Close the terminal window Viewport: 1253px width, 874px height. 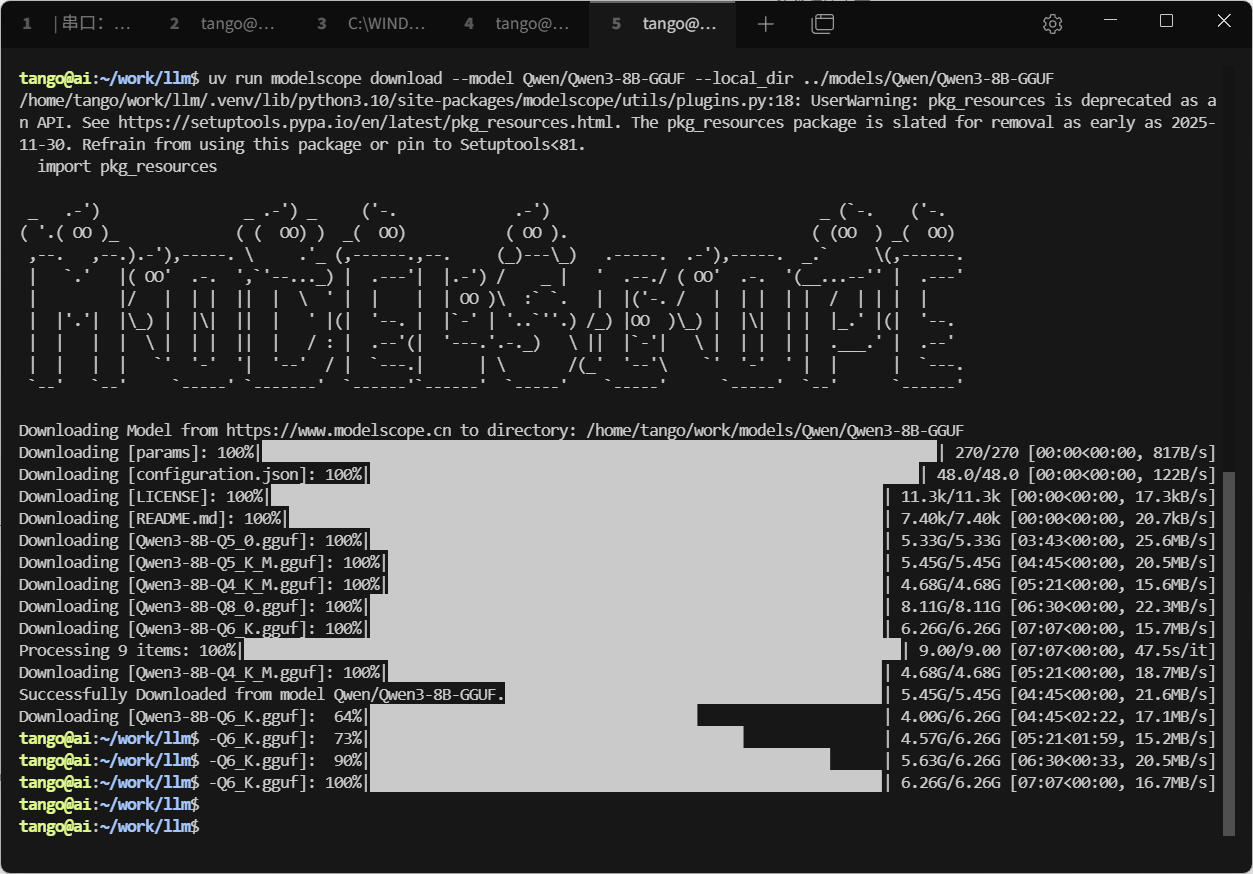pyautogui.click(x=1224, y=21)
